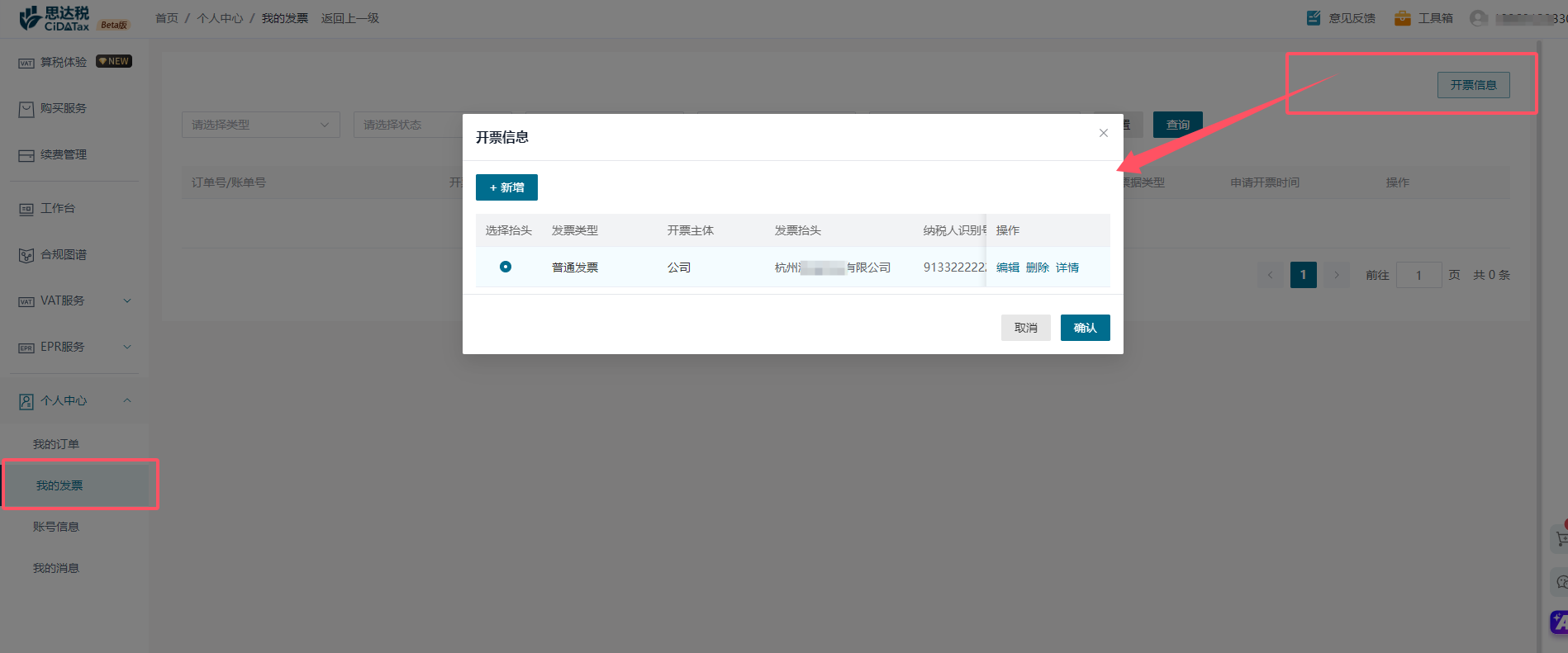1568x653 pixels.
Task: Open the 请选择类型 dropdown
Action: tap(260, 125)
